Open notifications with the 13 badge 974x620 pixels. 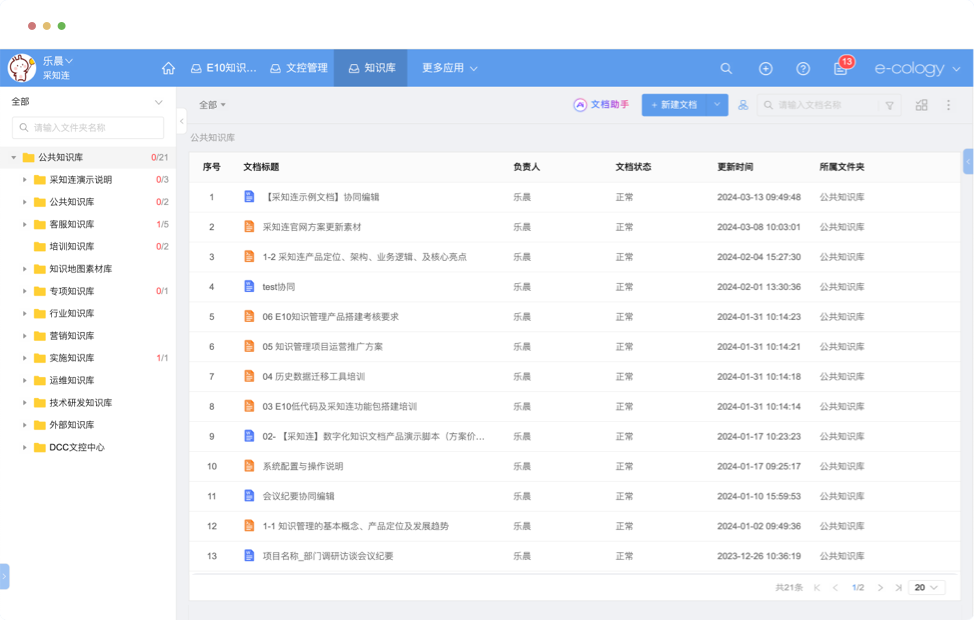[x=841, y=68]
